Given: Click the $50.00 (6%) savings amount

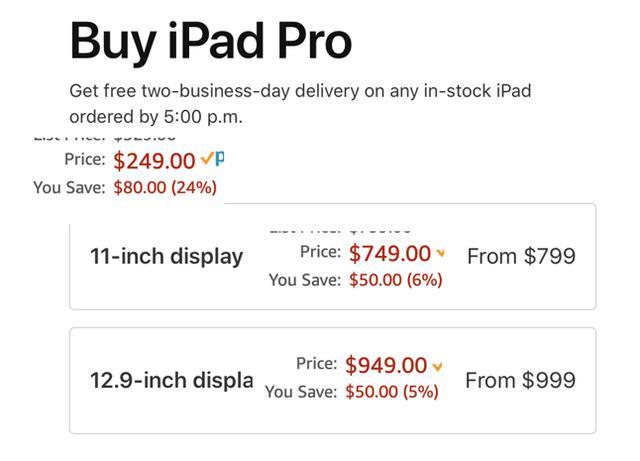Looking at the screenshot, I should click(x=396, y=280).
